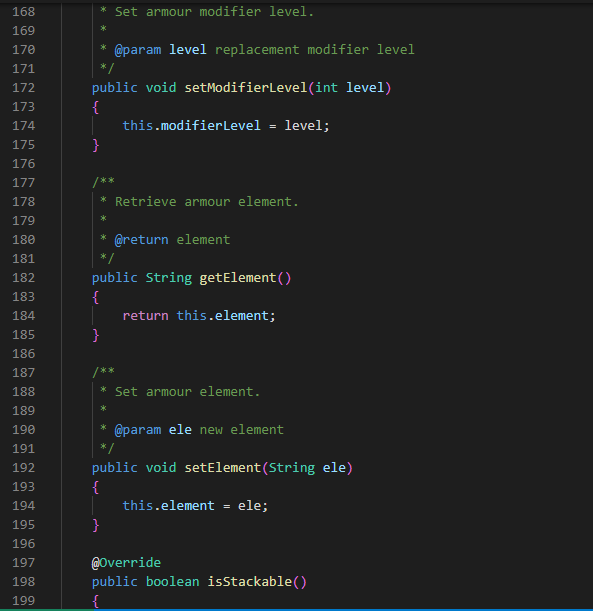Click the element field on line 194
Screen dimensions: 593x611
coord(188,506)
